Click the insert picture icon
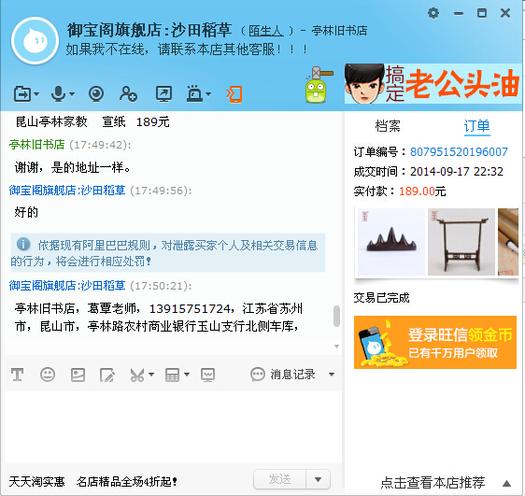 78,375
